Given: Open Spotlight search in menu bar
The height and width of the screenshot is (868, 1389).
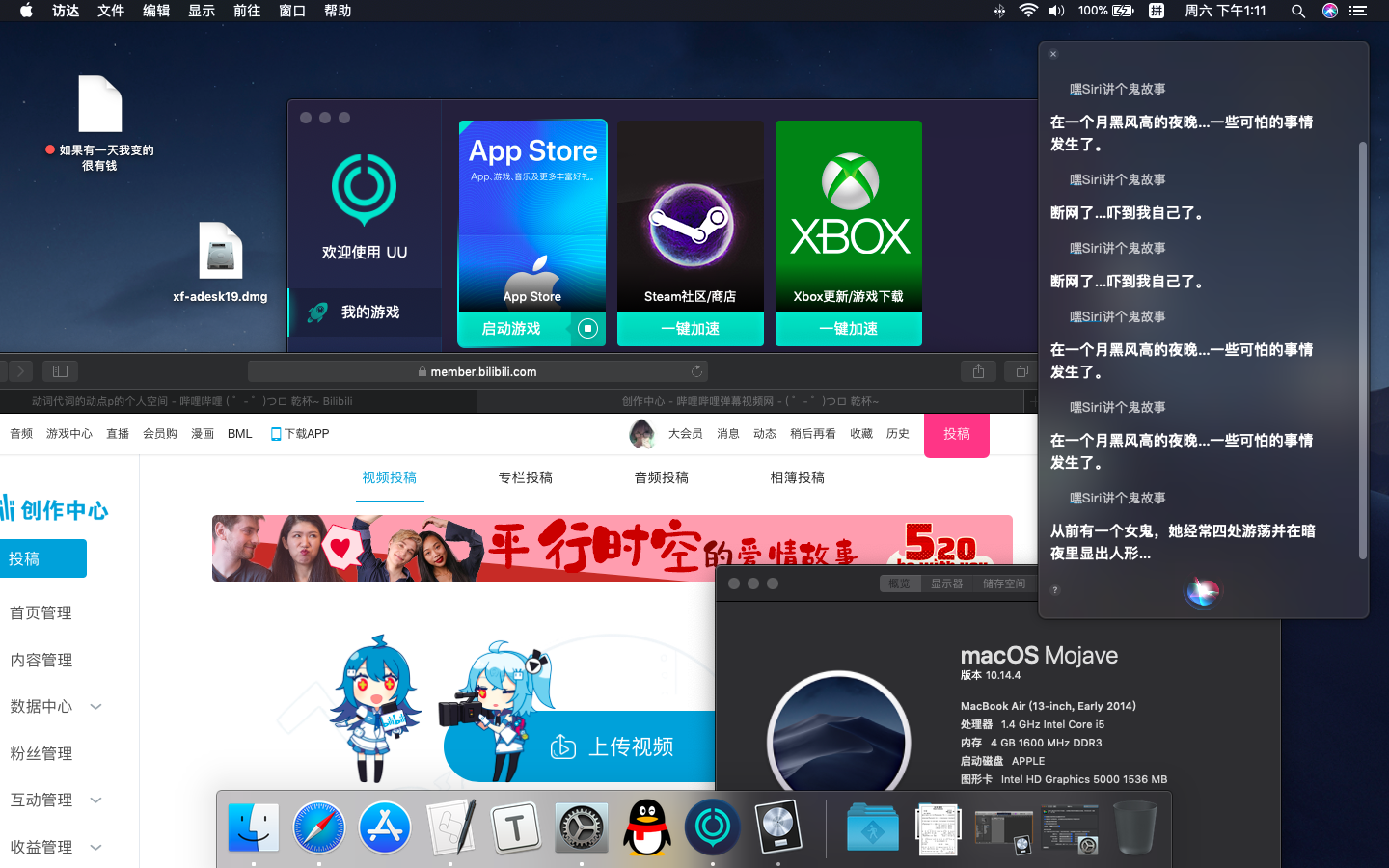Looking at the screenshot, I should pos(1298,11).
